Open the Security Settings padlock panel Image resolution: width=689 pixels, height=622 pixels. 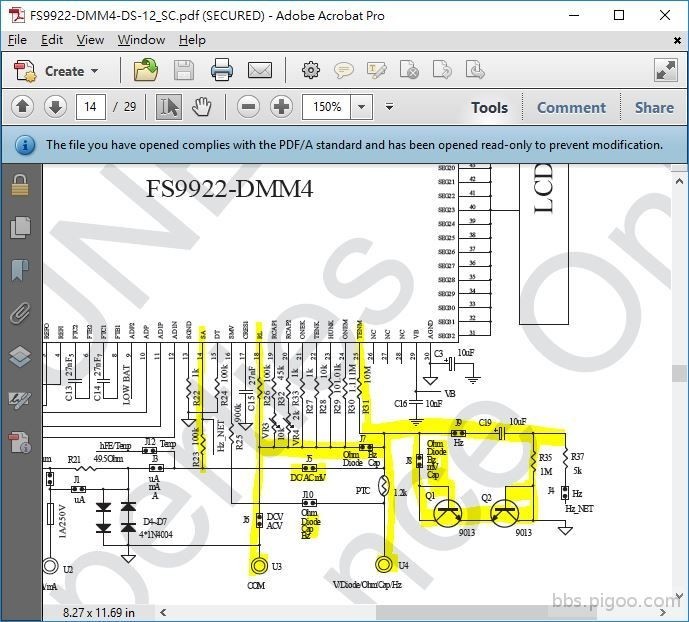pyautogui.click(x=20, y=185)
